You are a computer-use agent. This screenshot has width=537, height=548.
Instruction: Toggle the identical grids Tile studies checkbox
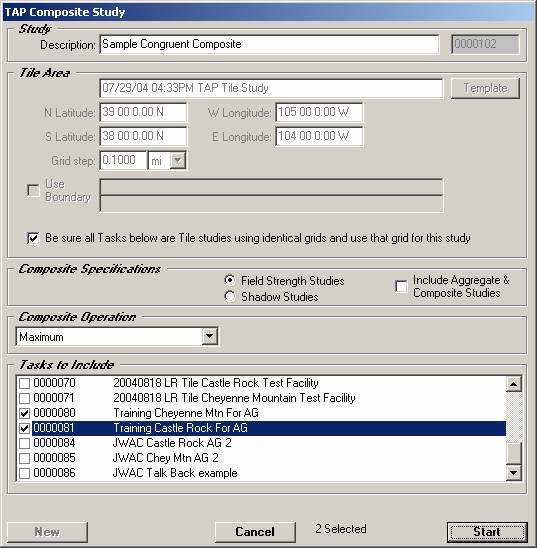33,238
